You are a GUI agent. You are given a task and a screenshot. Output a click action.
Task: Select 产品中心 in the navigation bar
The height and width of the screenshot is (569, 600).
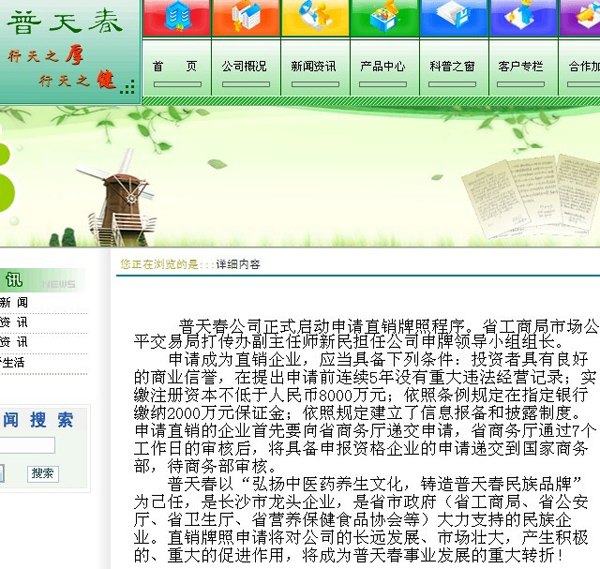384,66
